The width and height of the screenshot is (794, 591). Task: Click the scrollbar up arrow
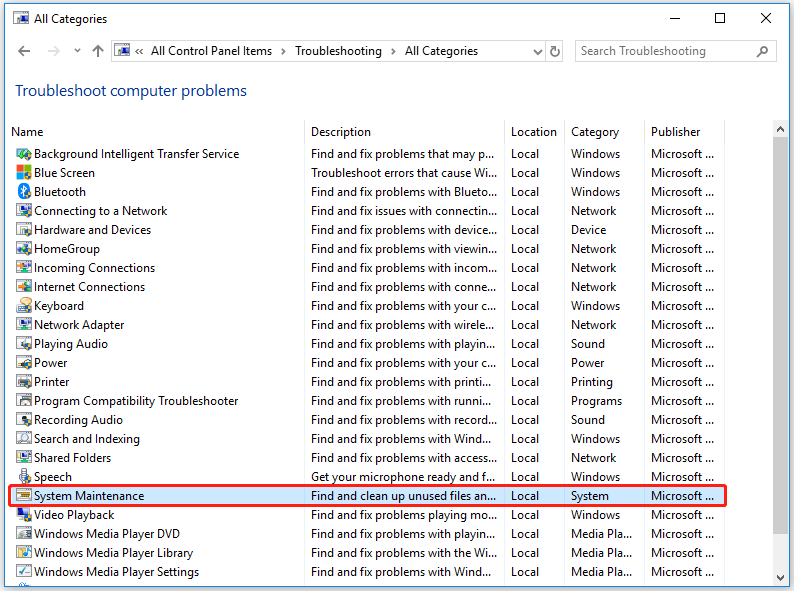[780, 129]
